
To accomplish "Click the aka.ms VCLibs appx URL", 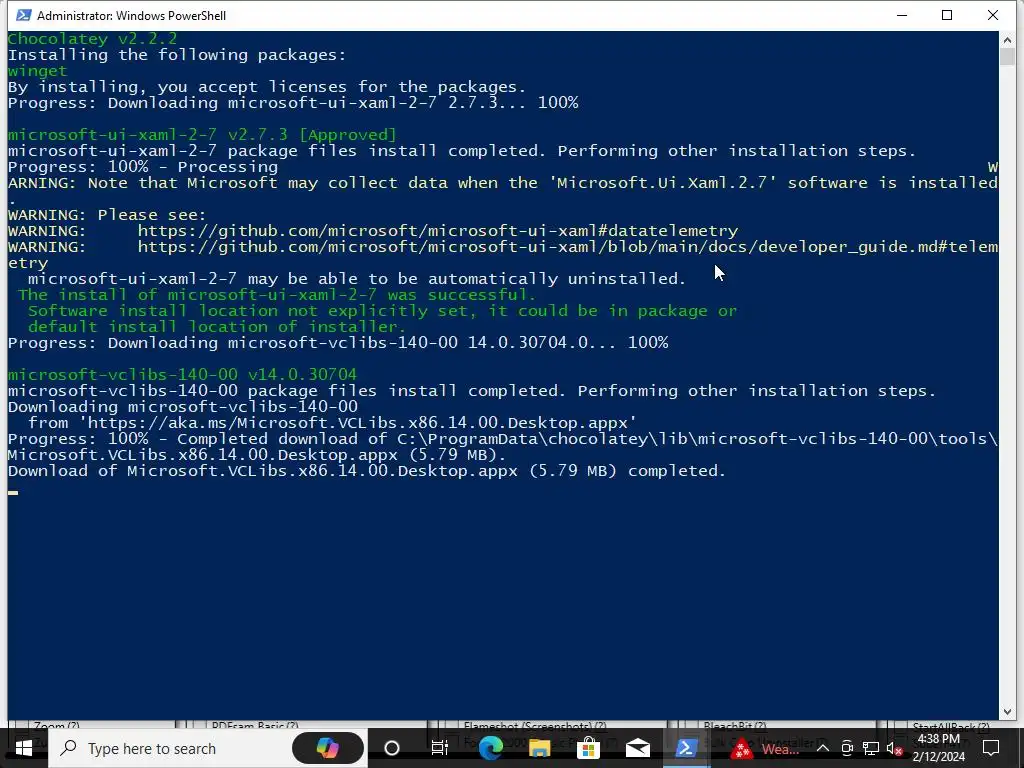I will pyautogui.click(x=358, y=423).
